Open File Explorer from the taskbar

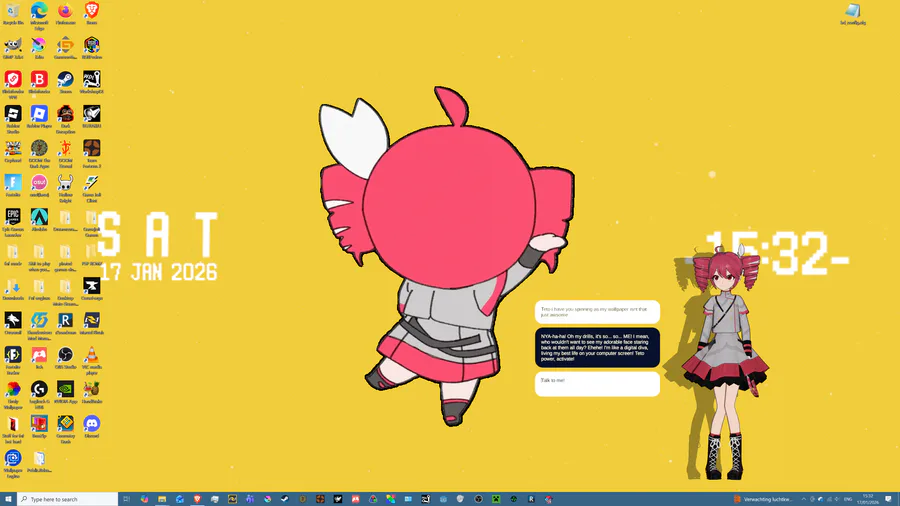[x=162, y=499]
